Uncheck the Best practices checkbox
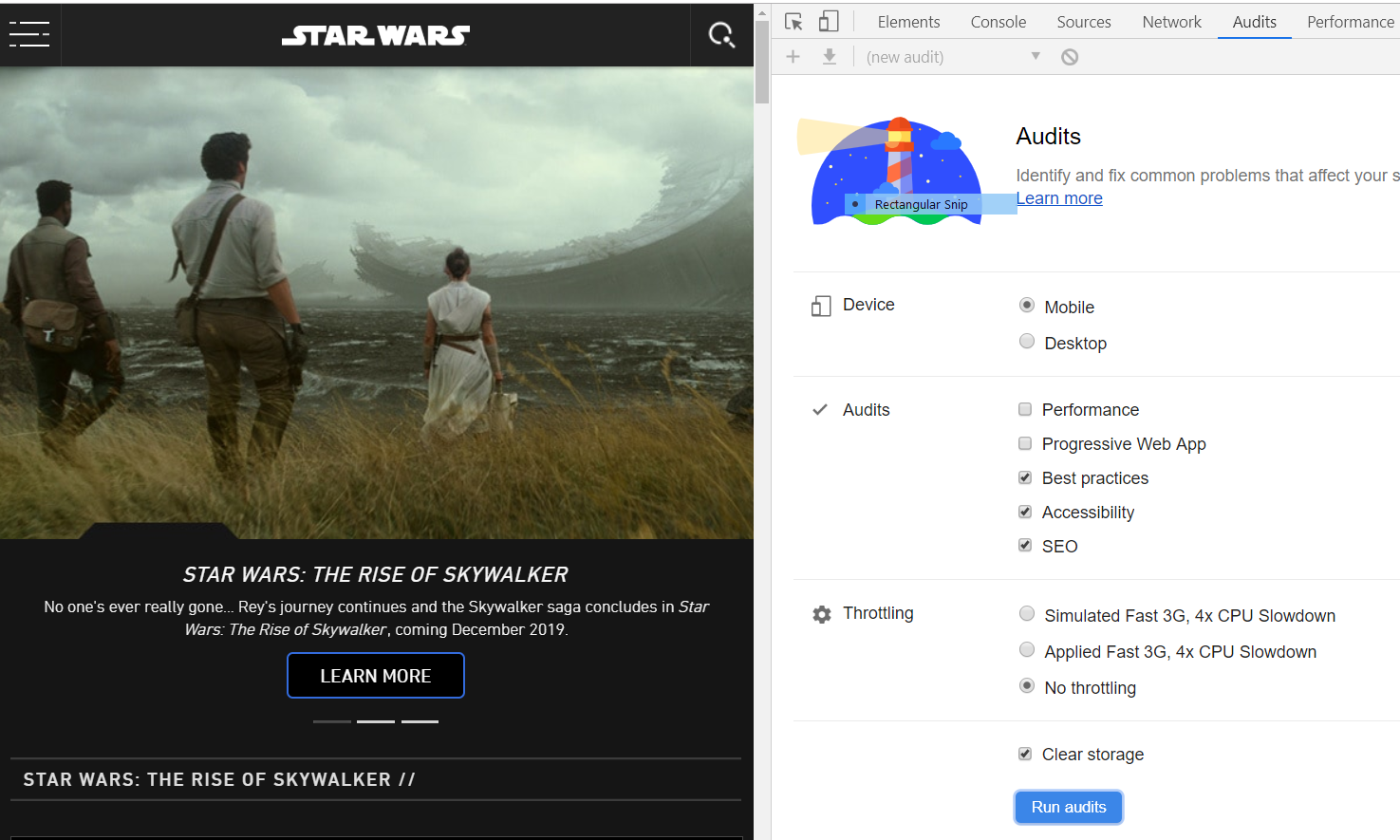1400x840 pixels. 1025,477
